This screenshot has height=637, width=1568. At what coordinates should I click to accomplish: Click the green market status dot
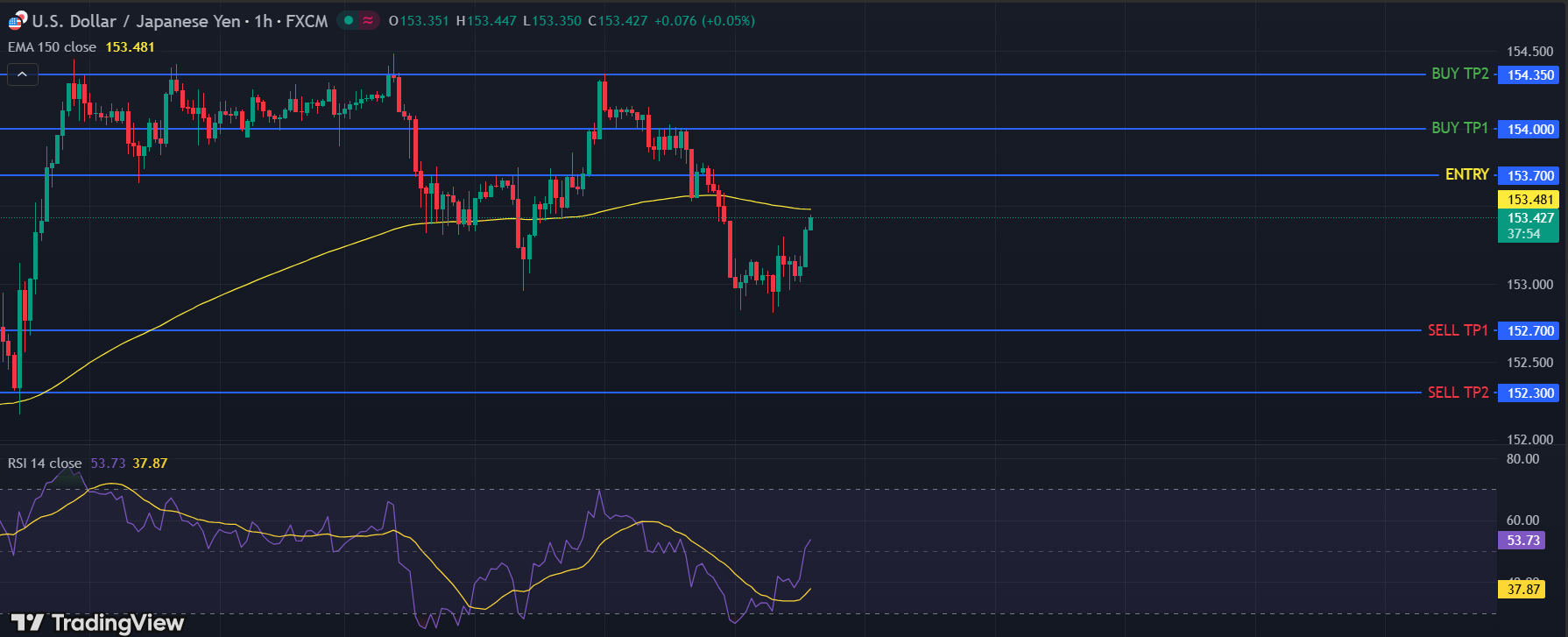pyautogui.click(x=349, y=20)
